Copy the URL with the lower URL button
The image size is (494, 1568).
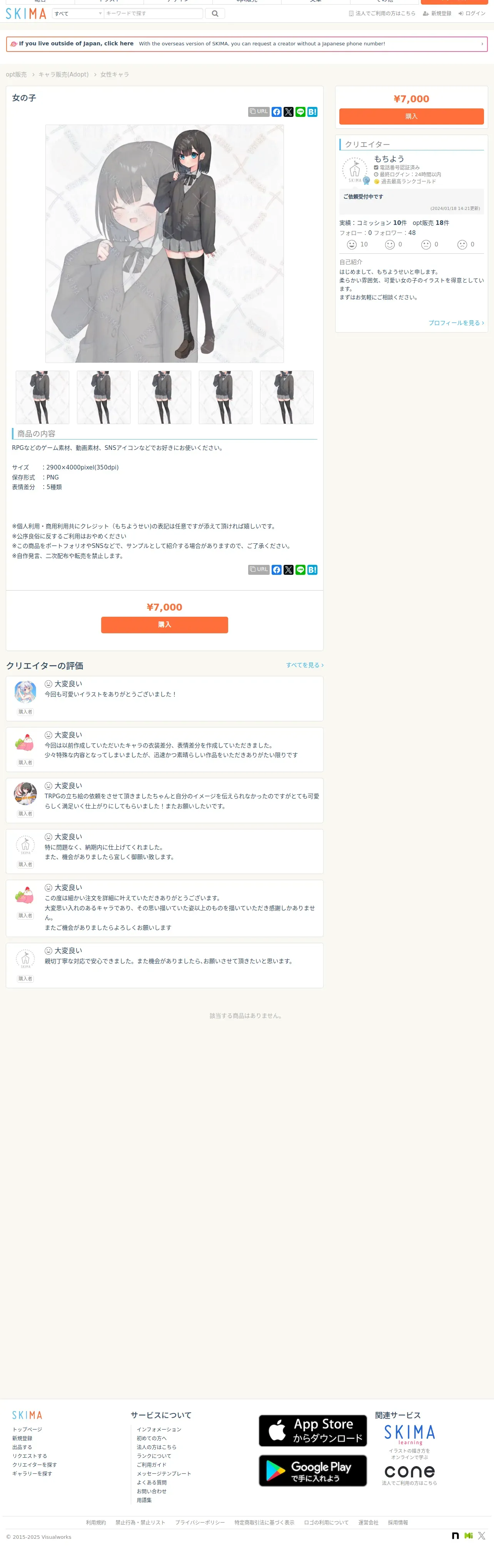pyautogui.click(x=259, y=570)
